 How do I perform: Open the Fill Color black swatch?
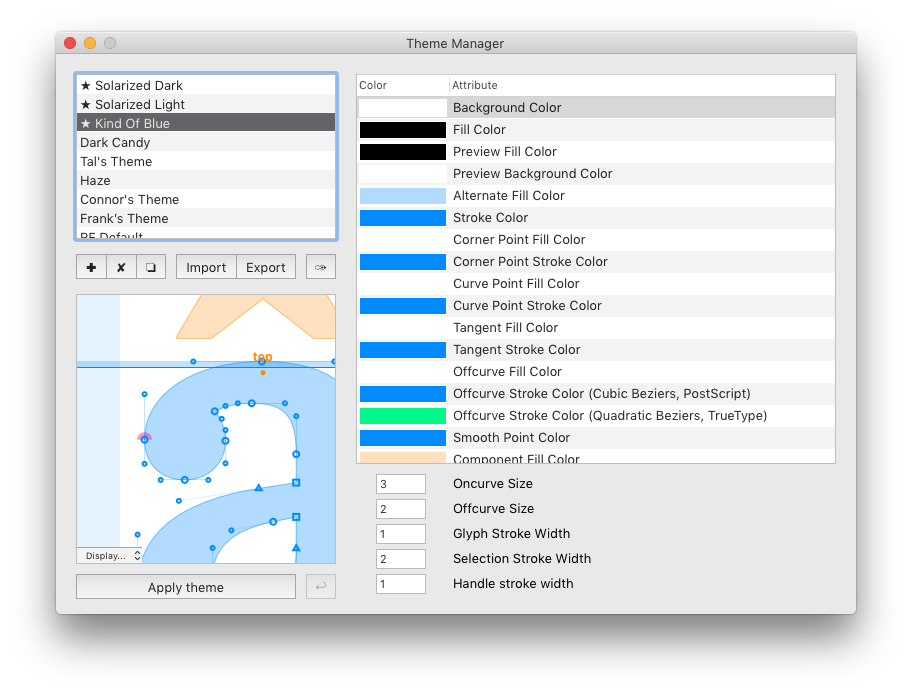click(402, 130)
